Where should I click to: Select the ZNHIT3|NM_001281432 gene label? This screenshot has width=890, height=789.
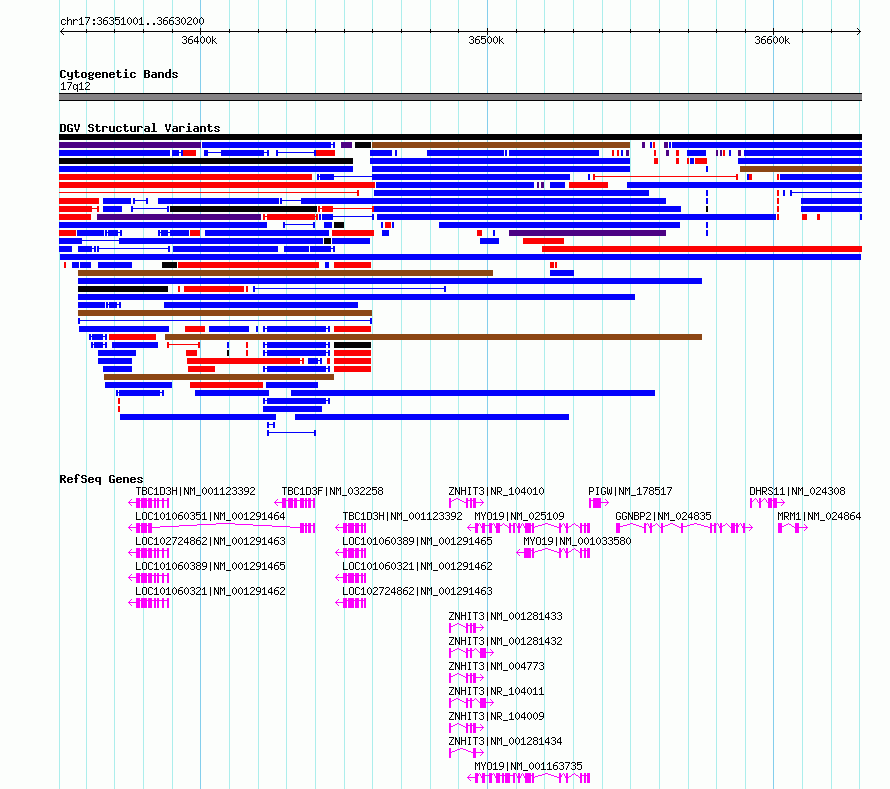click(505, 641)
